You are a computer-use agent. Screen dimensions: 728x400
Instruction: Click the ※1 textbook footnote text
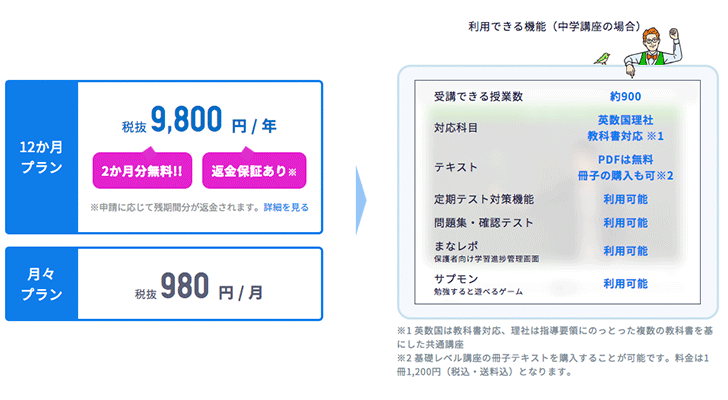pyautogui.click(x=554, y=337)
